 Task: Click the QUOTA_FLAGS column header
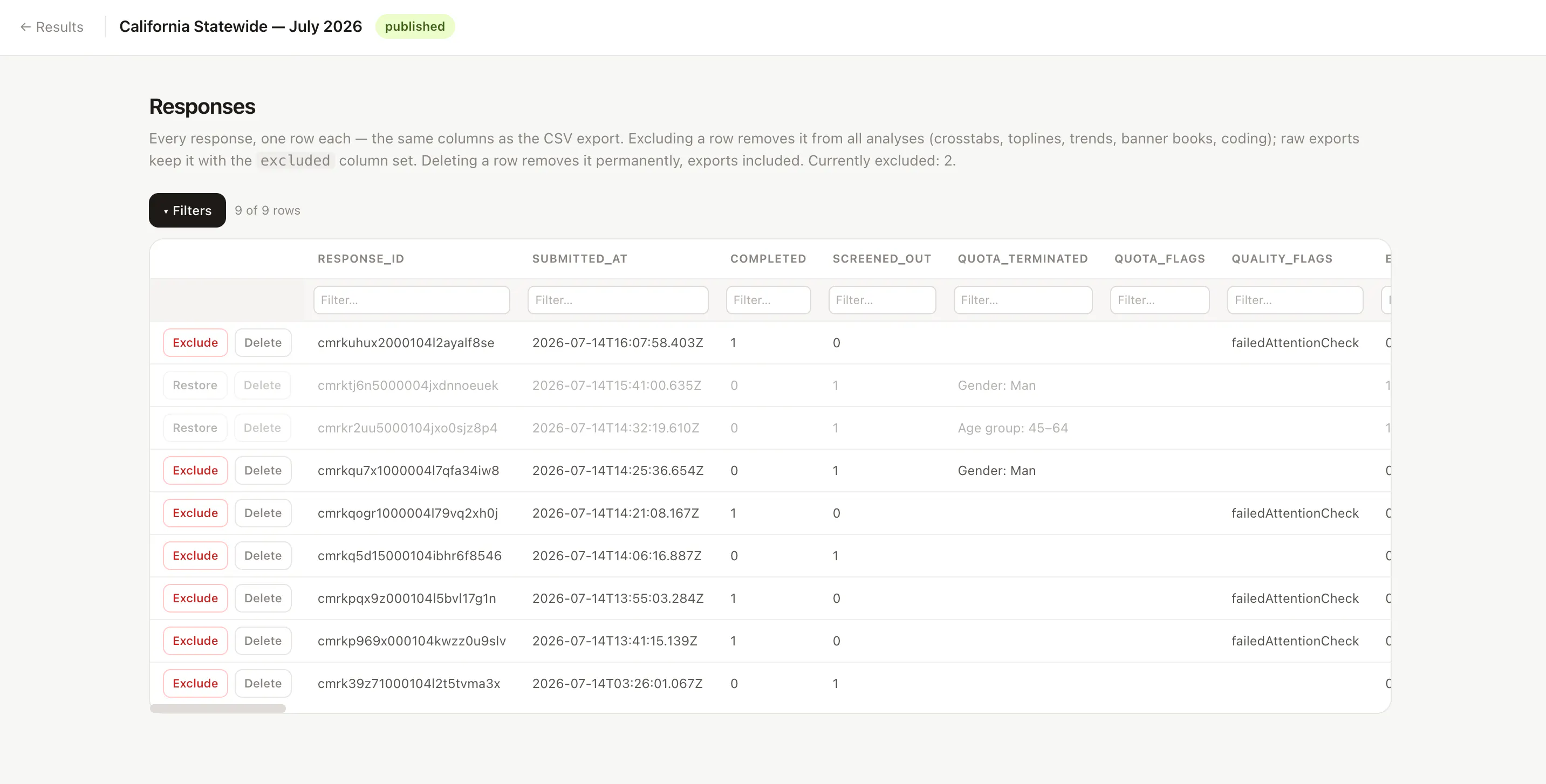tap(1160, 258)
